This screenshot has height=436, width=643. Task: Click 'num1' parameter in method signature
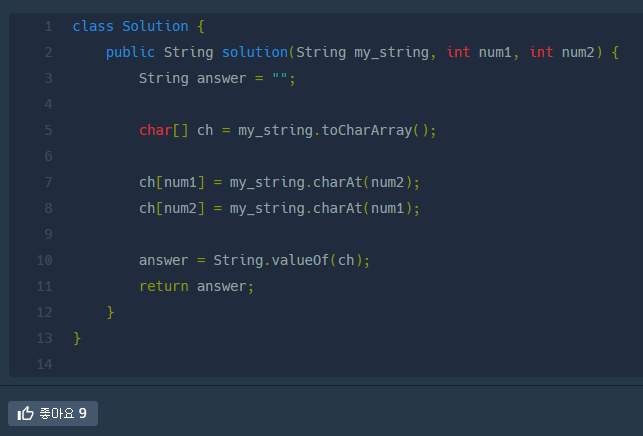pyautogui.click(x=495, y=52)
